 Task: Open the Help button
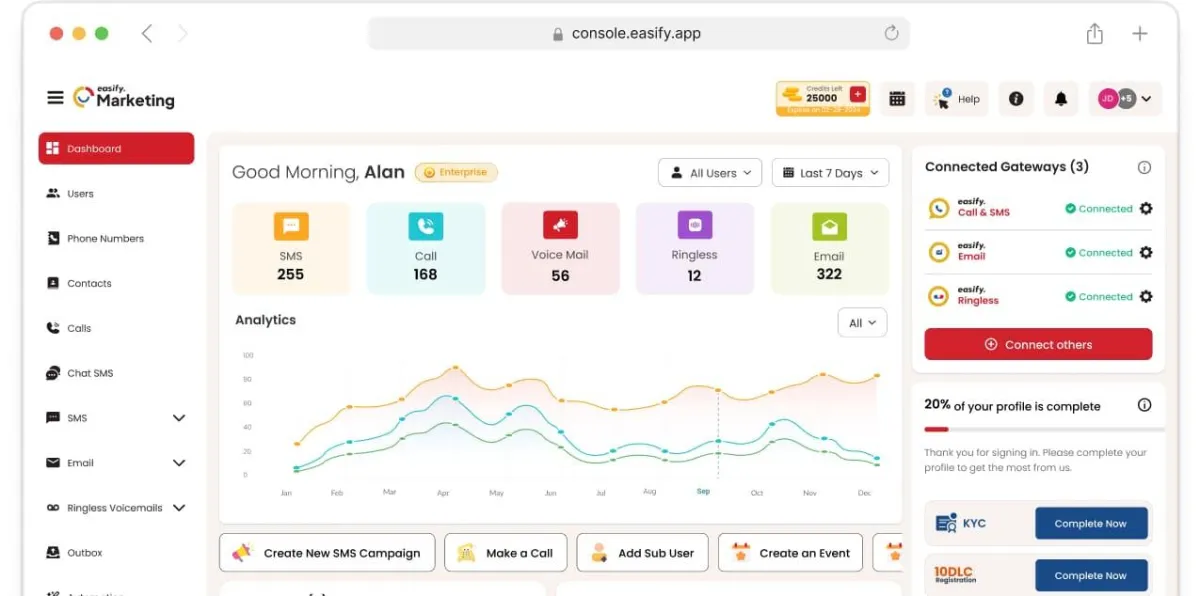956,99
